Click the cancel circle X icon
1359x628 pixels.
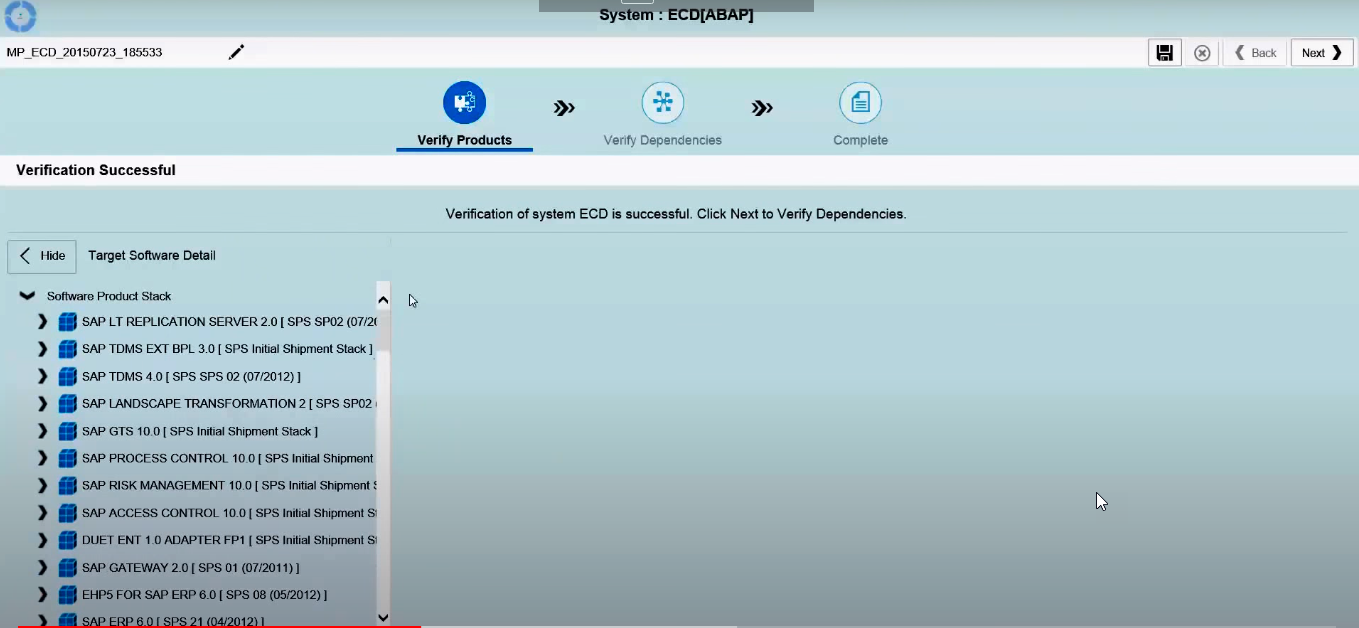pos(1202,53)
